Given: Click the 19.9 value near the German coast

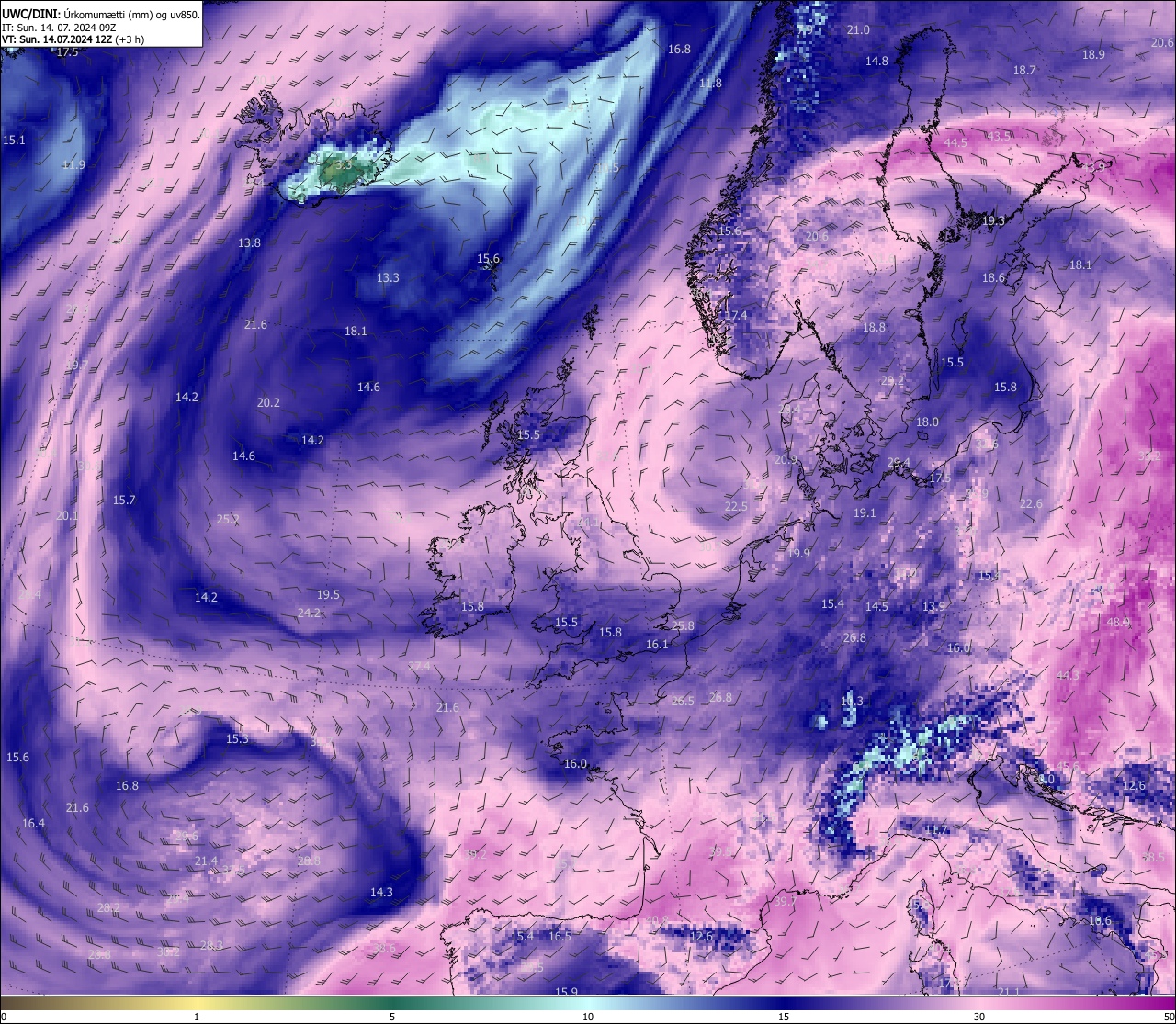Looking at the screenshot, I should point(798,554).
